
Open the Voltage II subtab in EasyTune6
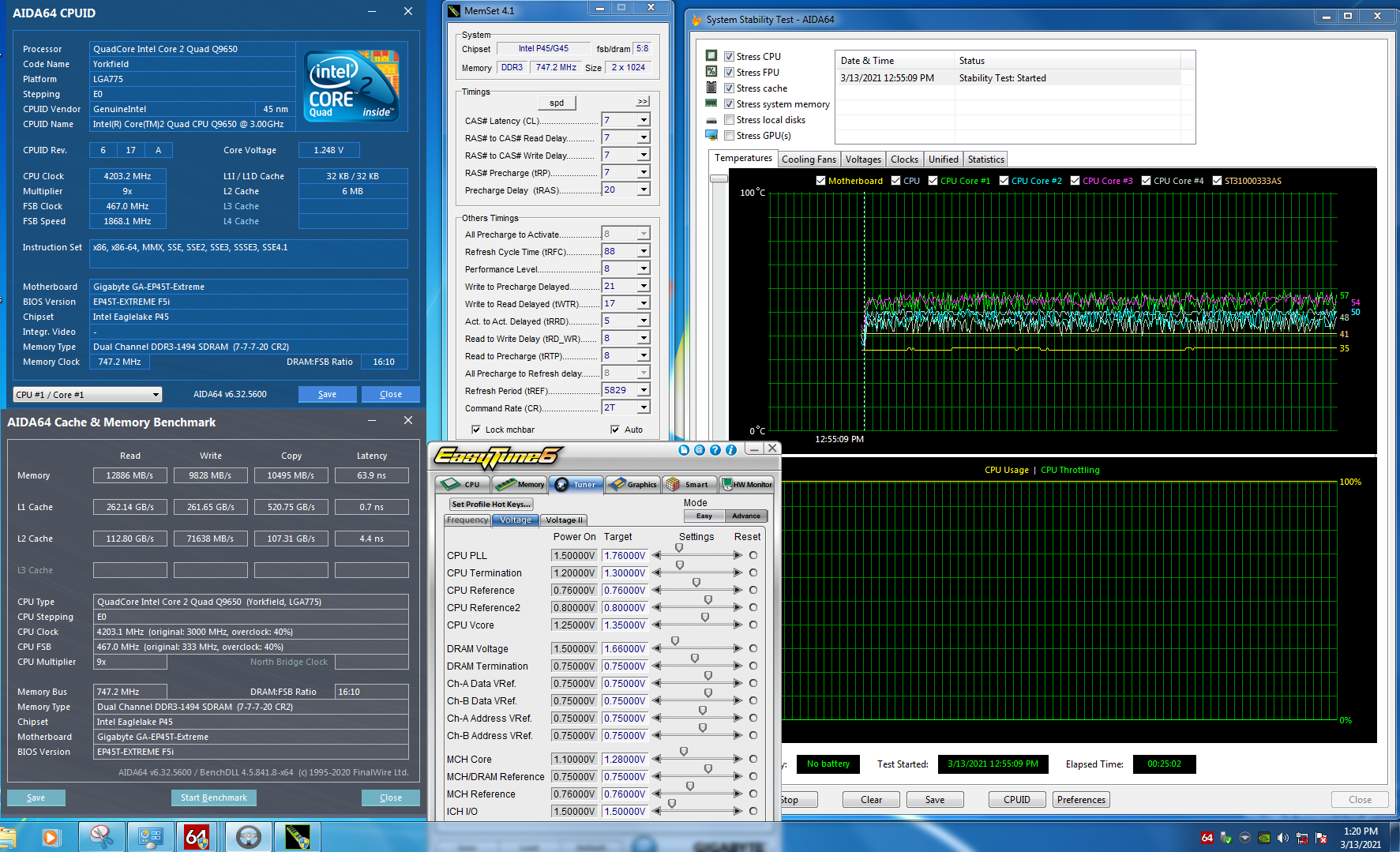point(564,520)
